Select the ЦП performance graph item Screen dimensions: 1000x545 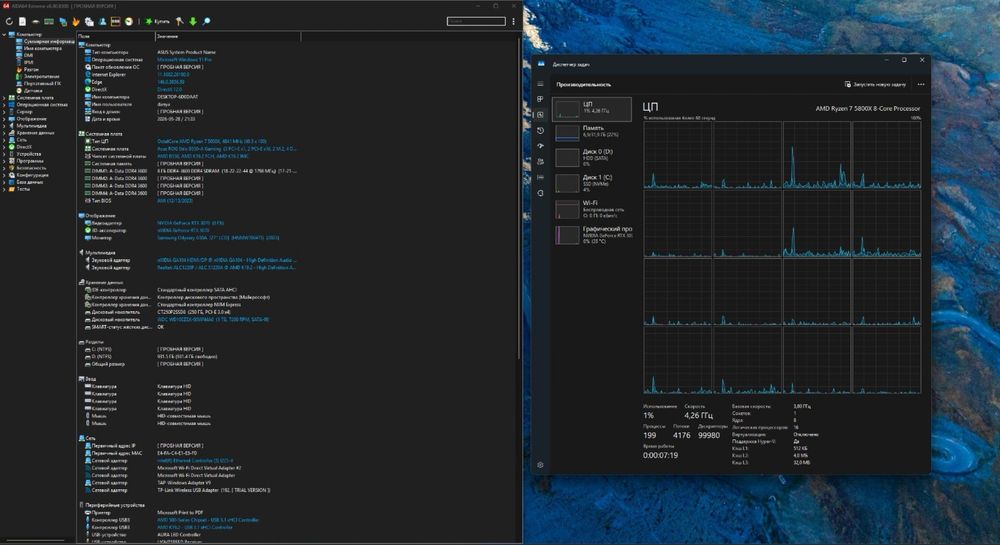pyautogui.click(x=592, y=109)
